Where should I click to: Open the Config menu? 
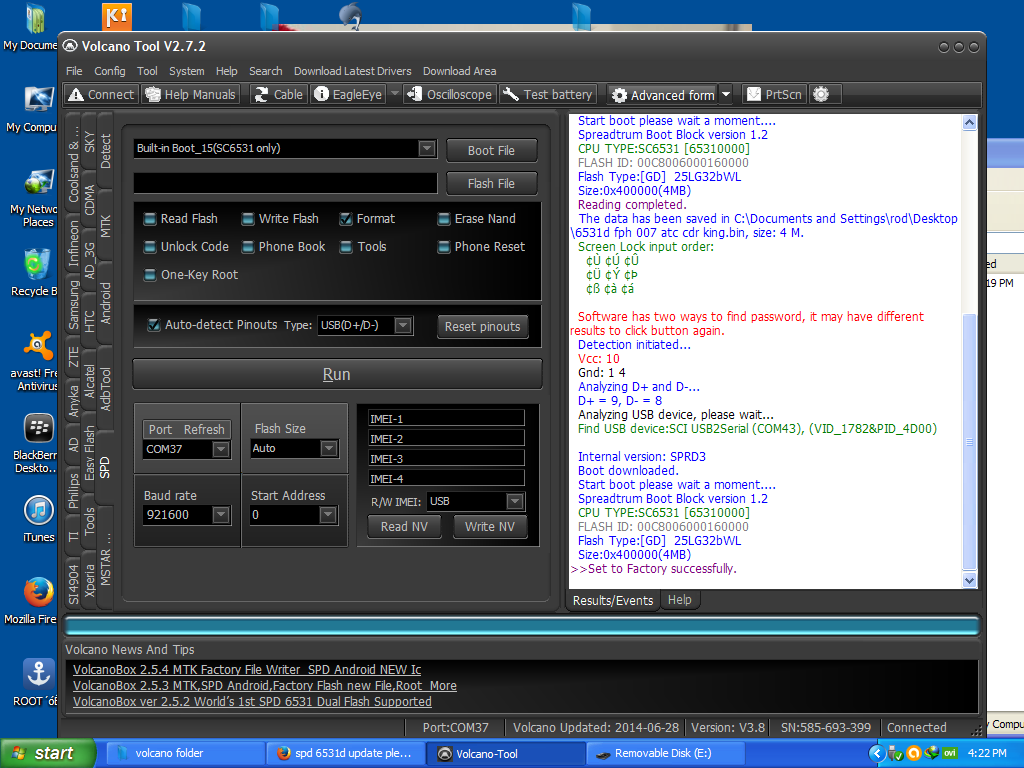point(110,71)
